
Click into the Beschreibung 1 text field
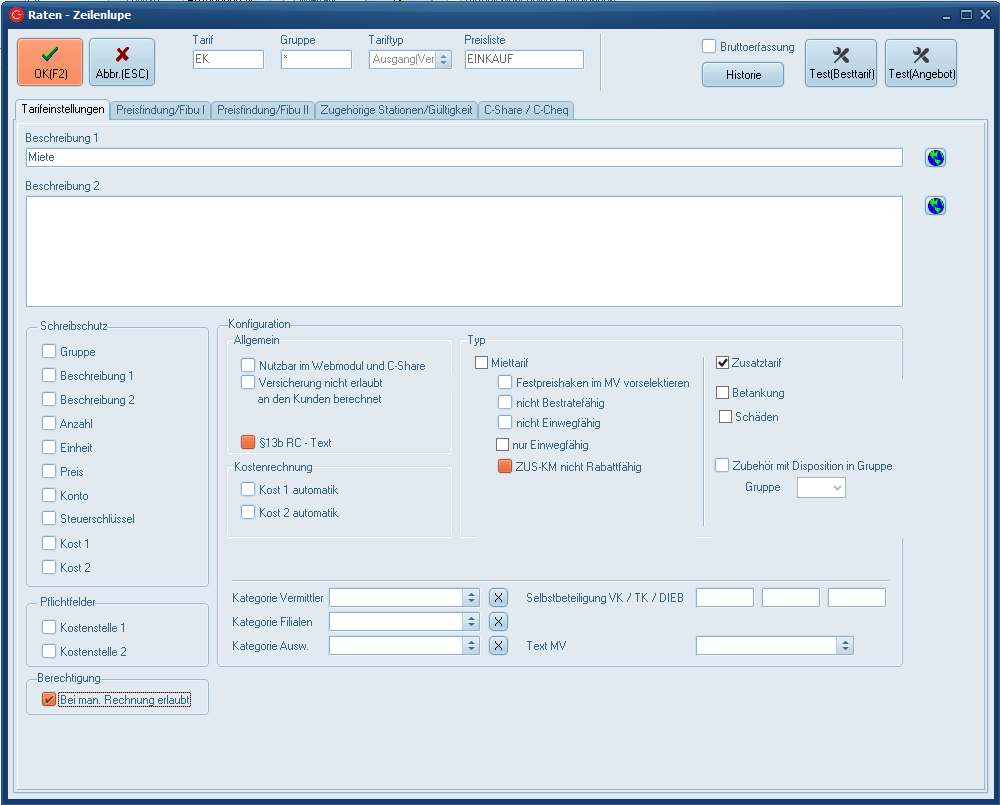(464, 158)
